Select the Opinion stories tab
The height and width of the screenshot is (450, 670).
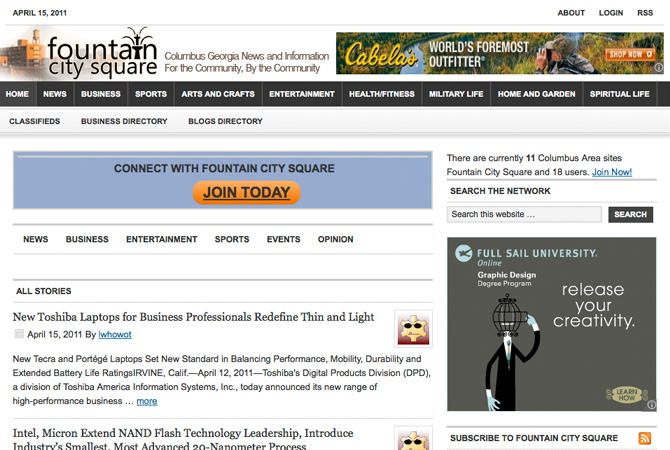click(335, 239)
